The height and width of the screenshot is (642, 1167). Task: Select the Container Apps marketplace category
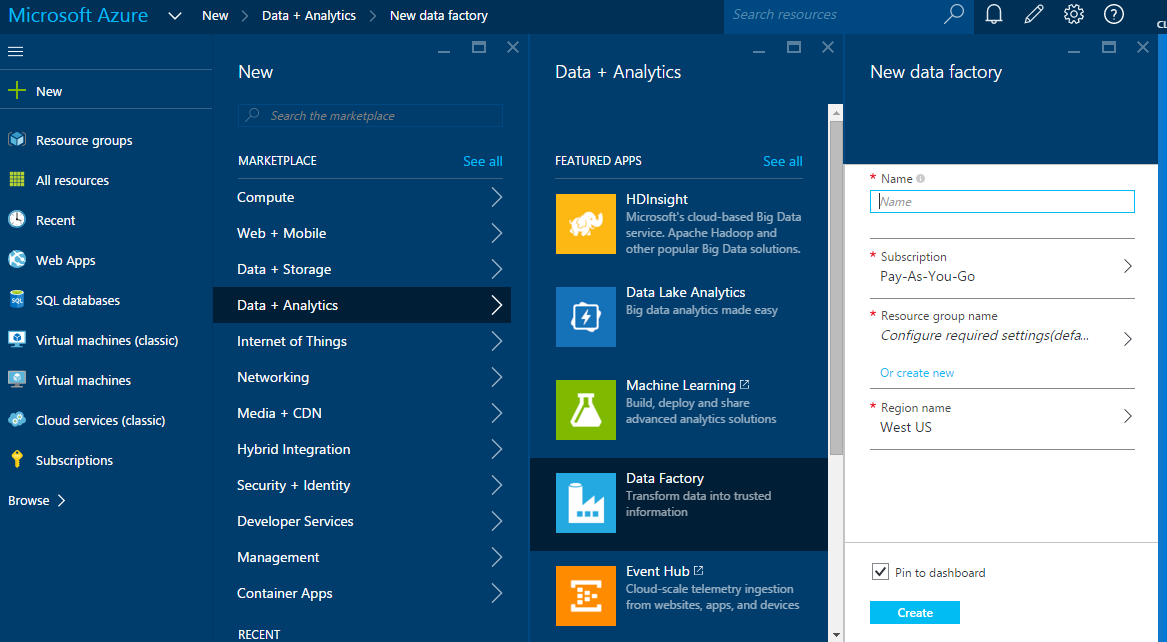(362, 593)
